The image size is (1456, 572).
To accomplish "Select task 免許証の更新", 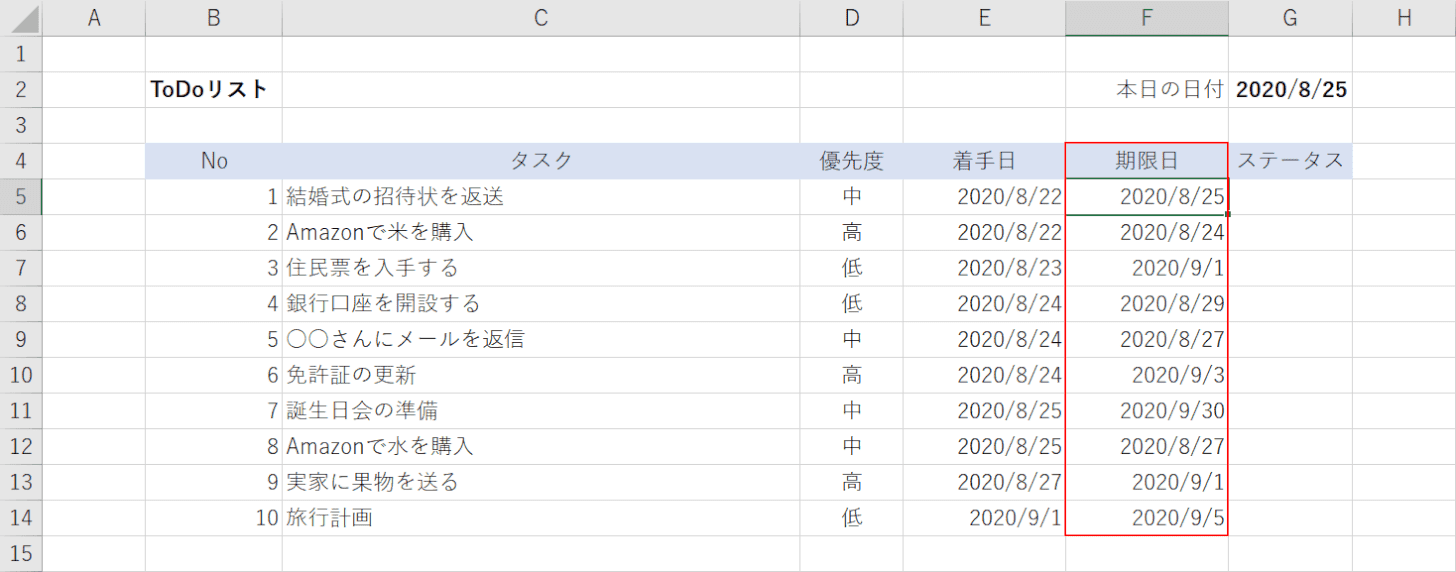I will coord(541,376).
